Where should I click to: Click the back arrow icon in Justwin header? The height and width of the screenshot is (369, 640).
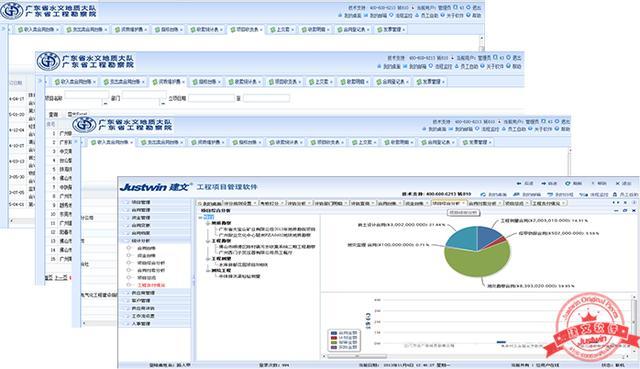click(x=520, y=184)
